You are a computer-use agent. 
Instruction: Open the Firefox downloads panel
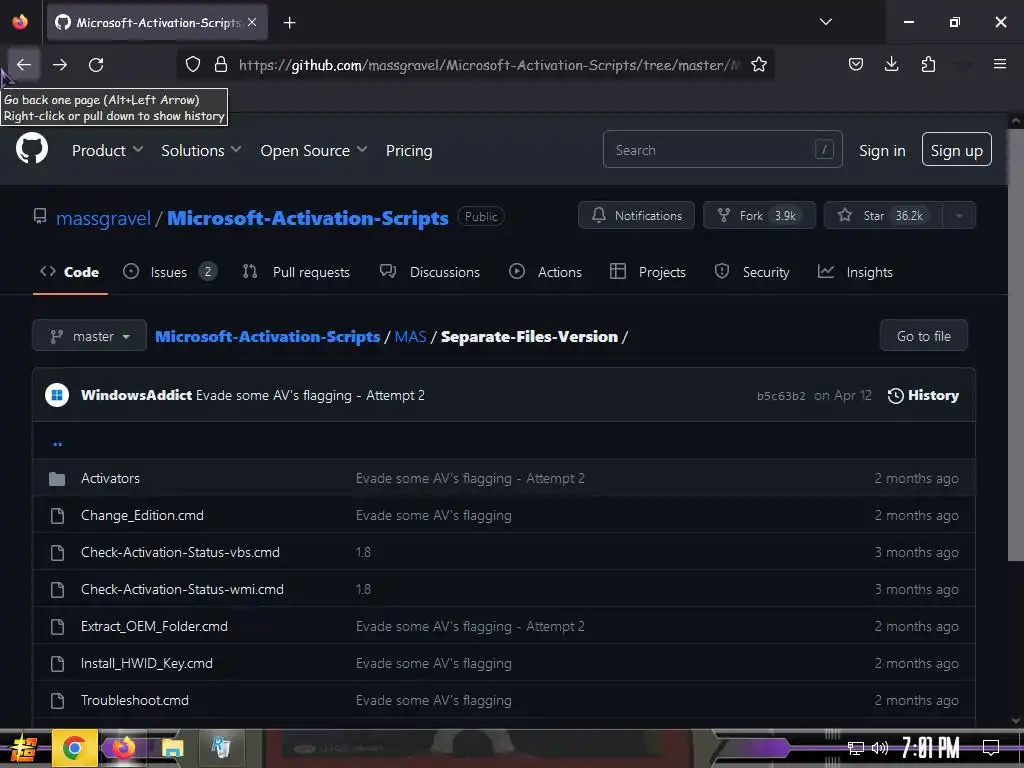[891, 64]
